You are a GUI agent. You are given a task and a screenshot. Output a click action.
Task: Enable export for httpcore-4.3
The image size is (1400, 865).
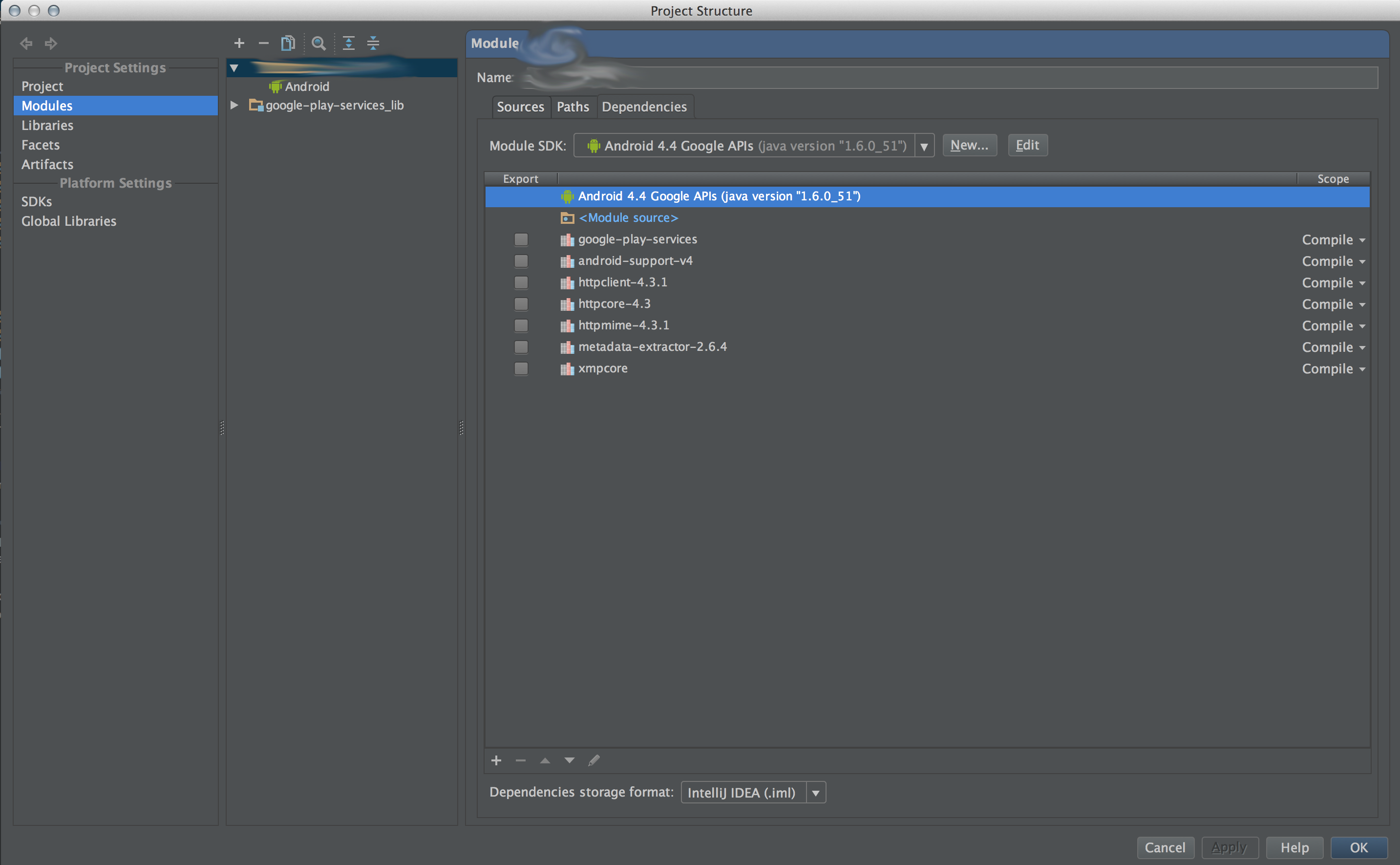[x=521, y=304]
